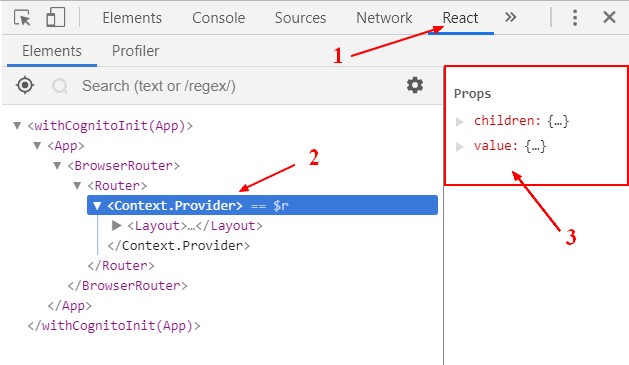This screenshot has height=365, width=629.
Task: Show more tabs with double chevron
Action: click(510, 17)
